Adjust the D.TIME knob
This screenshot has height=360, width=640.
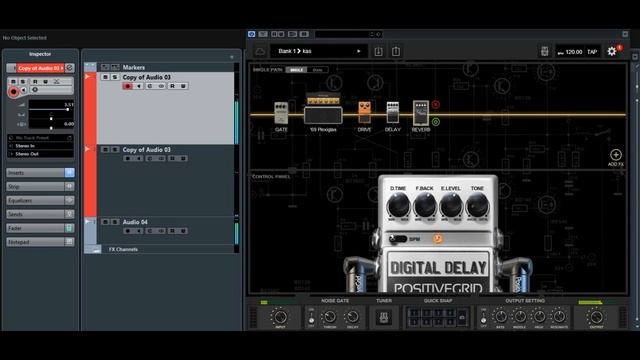[x=398, y=205]
